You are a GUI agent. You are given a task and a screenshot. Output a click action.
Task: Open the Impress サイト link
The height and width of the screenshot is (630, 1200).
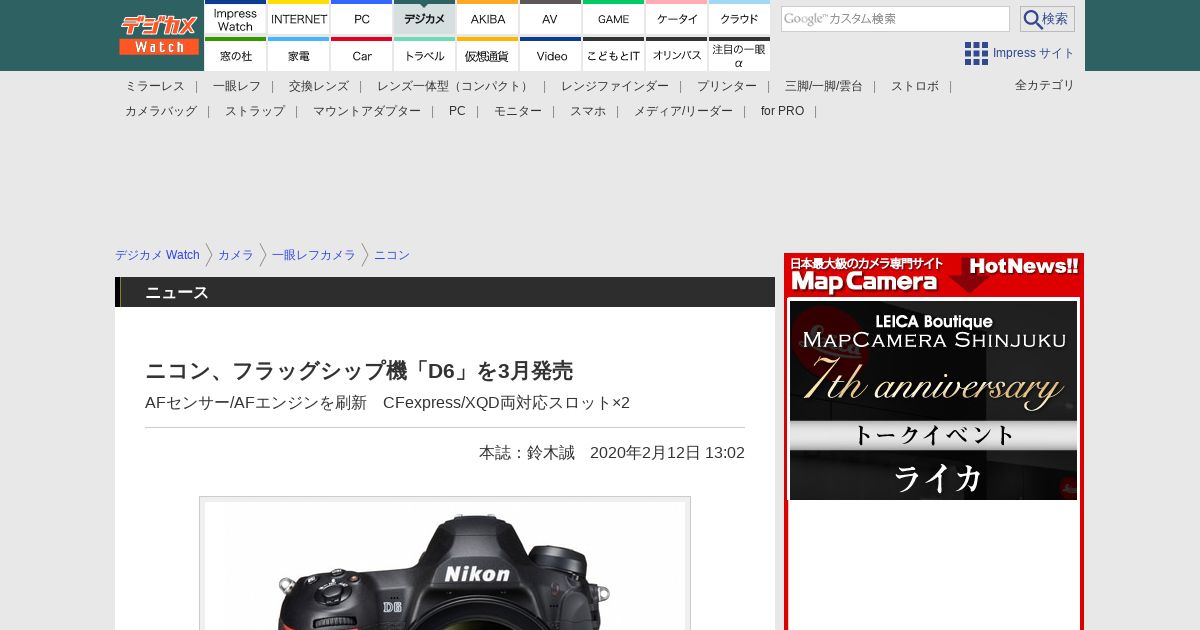1034,53
